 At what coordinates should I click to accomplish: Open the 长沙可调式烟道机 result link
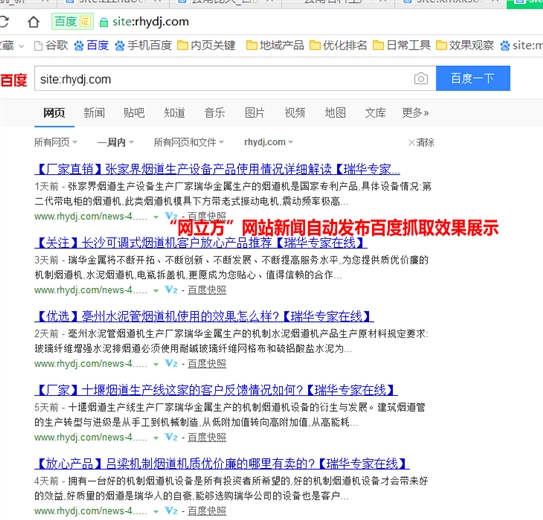(x=201, y=243)
